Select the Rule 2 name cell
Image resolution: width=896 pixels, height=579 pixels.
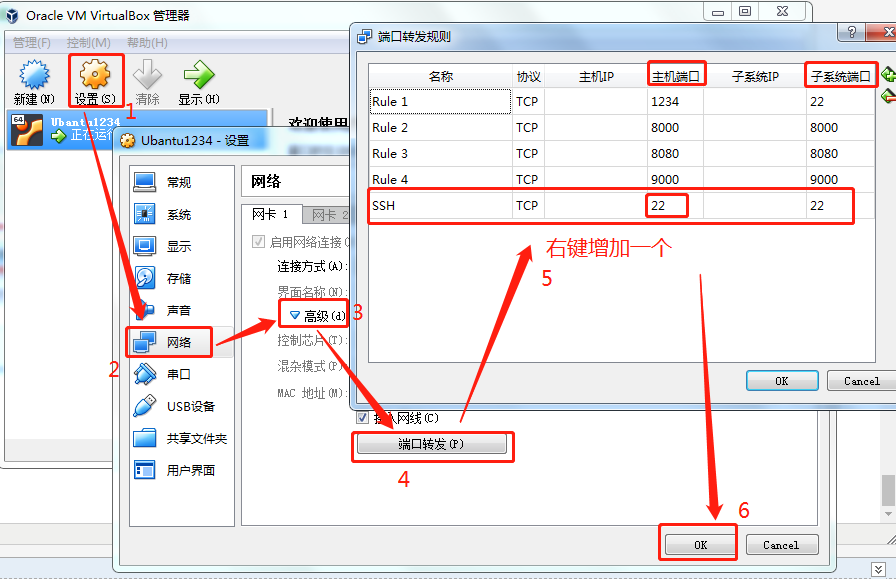pos(441,127)
